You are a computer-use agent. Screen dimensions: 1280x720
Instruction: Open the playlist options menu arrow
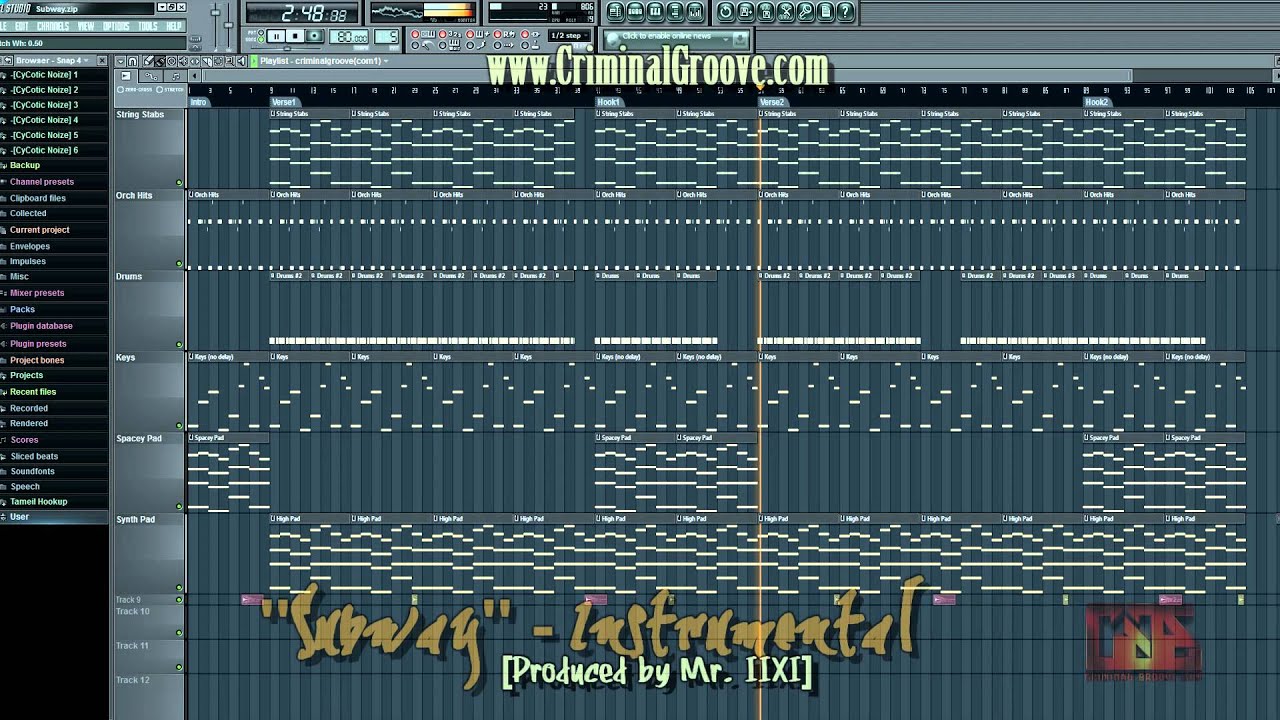click(x=120, y=61)
